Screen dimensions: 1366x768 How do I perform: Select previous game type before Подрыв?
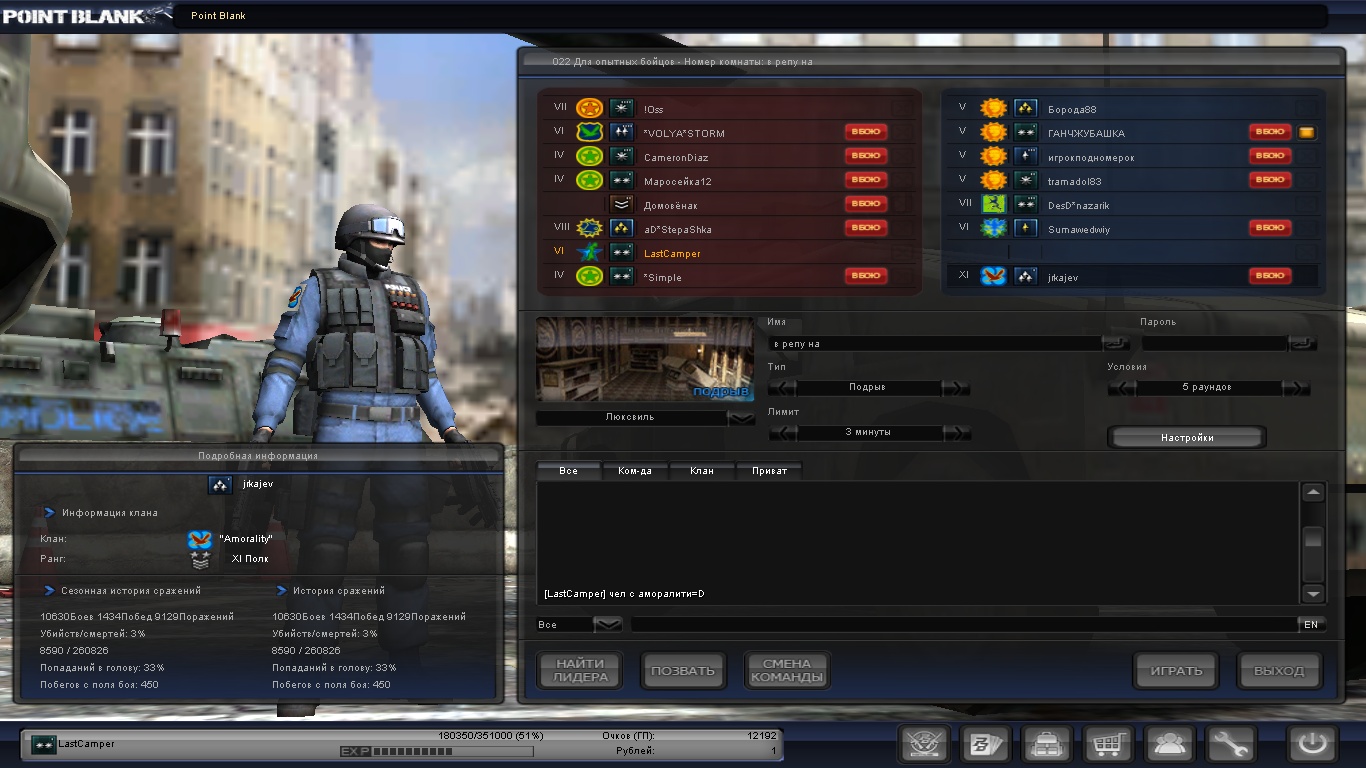[x=782, y=388]
